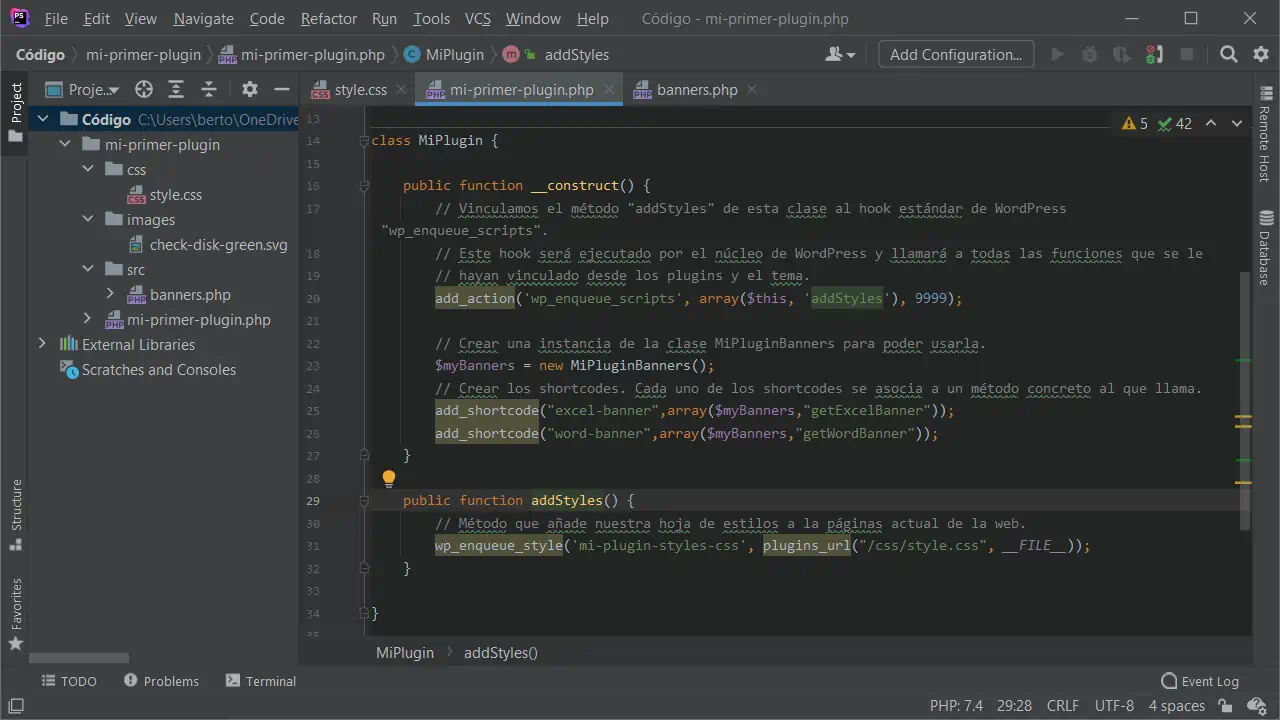Image resolution: width=1280 pixels, height=720 pixels.
Task: Click the green Run icon
Action: [x=1057, y=54]
